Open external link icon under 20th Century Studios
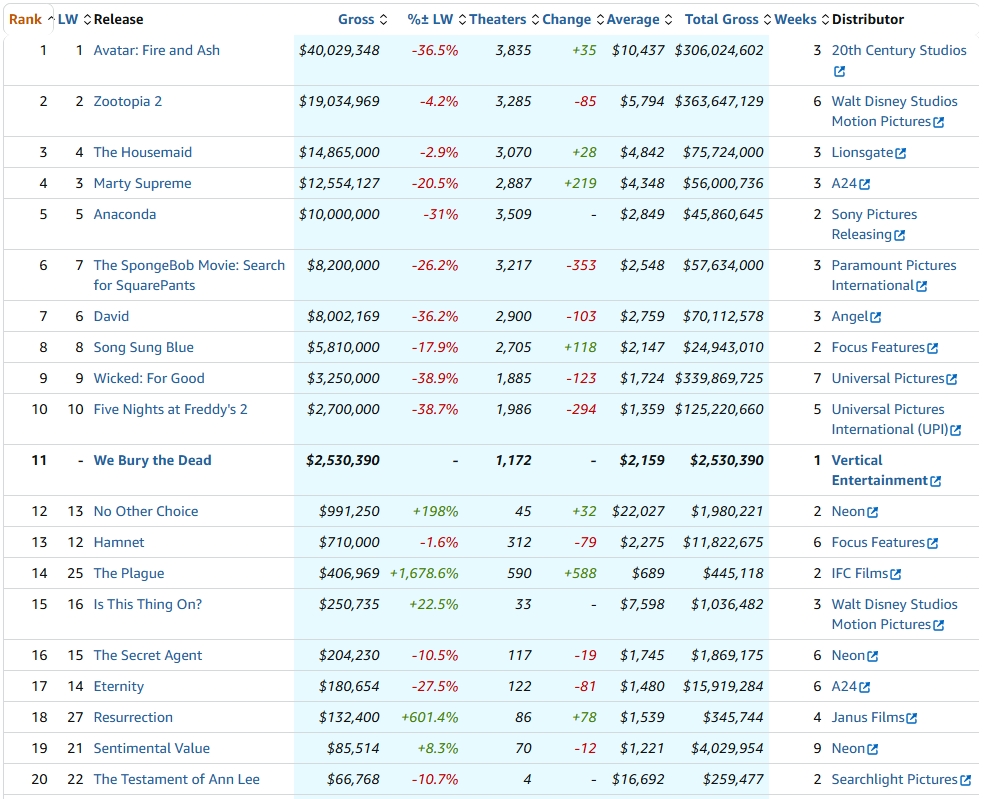Screen dimensions: 985x799 (x=839, y=71)
